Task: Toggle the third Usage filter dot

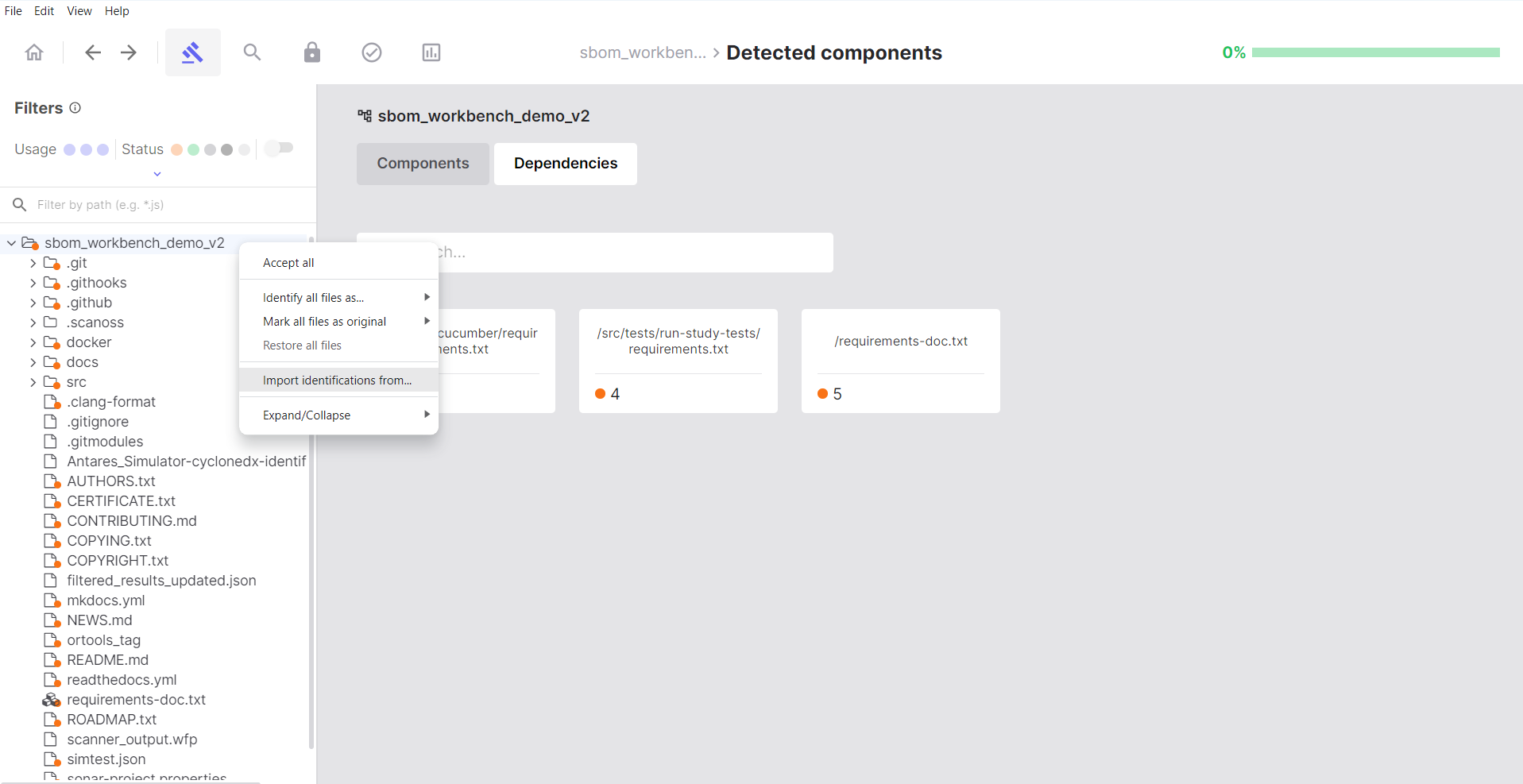Action: [103, 149]
